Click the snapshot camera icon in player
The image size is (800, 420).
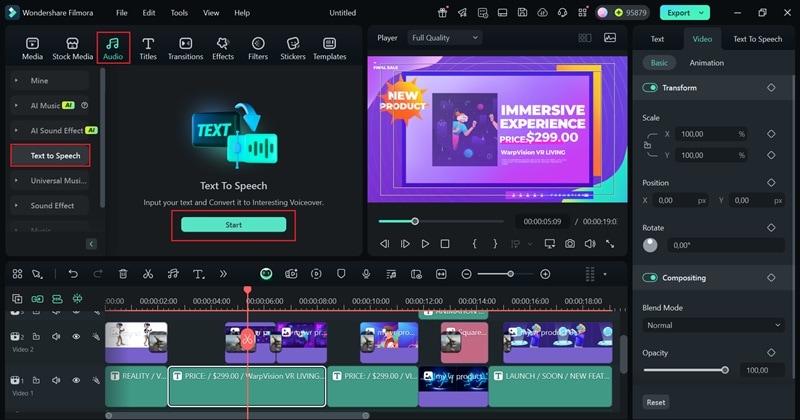click(x=569, y=244)
